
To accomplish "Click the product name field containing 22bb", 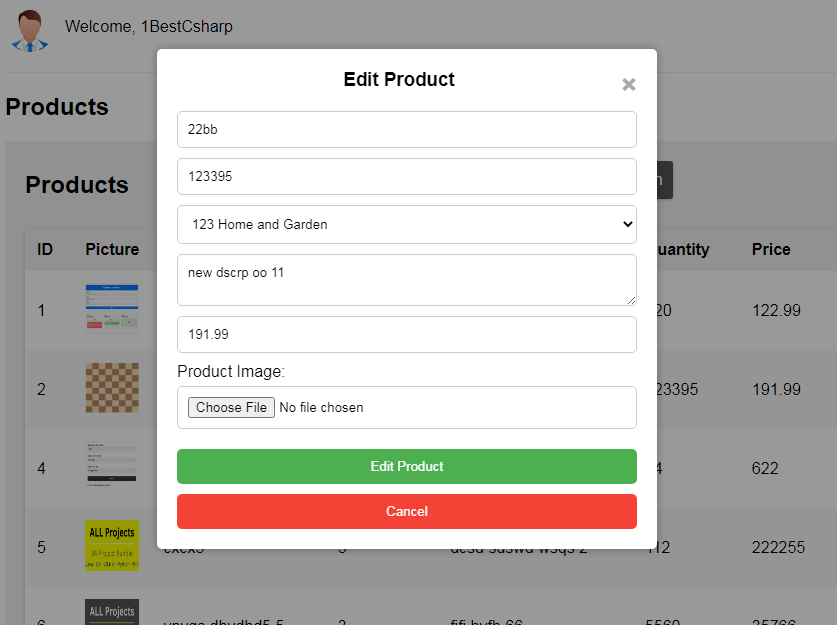I will [x=407, y=130].
